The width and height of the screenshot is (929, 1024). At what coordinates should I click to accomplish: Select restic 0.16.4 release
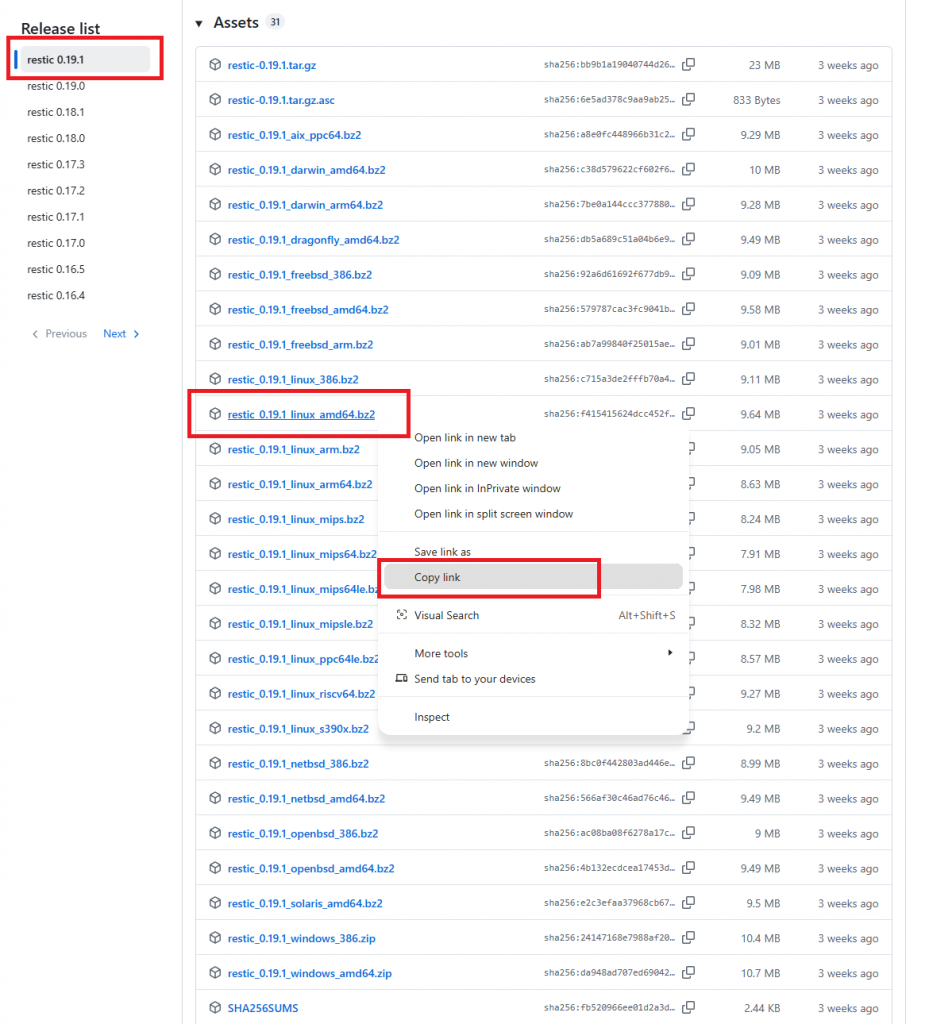point(55,295)
